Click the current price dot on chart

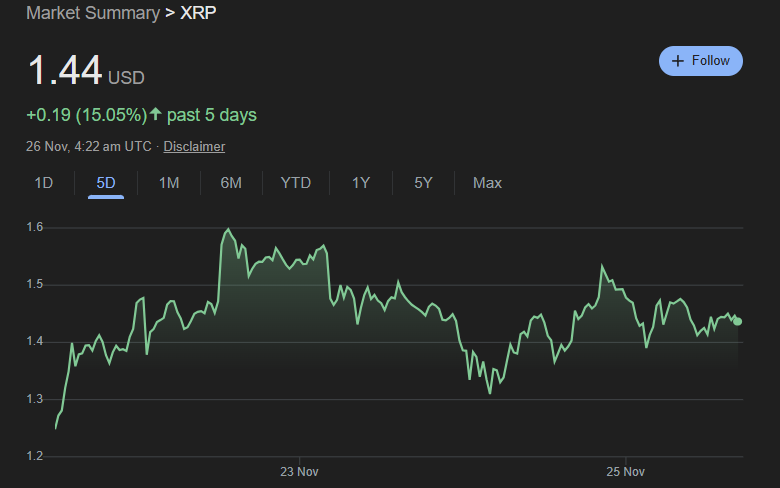pos(738,321)
